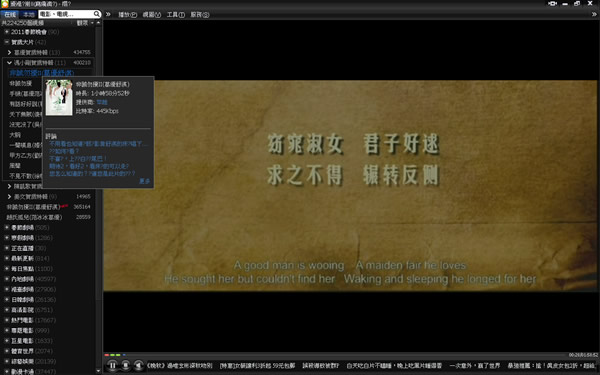Select the 大腕 movie in the list
This screenshot has width=600, height=375.
pyautogui.click(x=15, y=135)
